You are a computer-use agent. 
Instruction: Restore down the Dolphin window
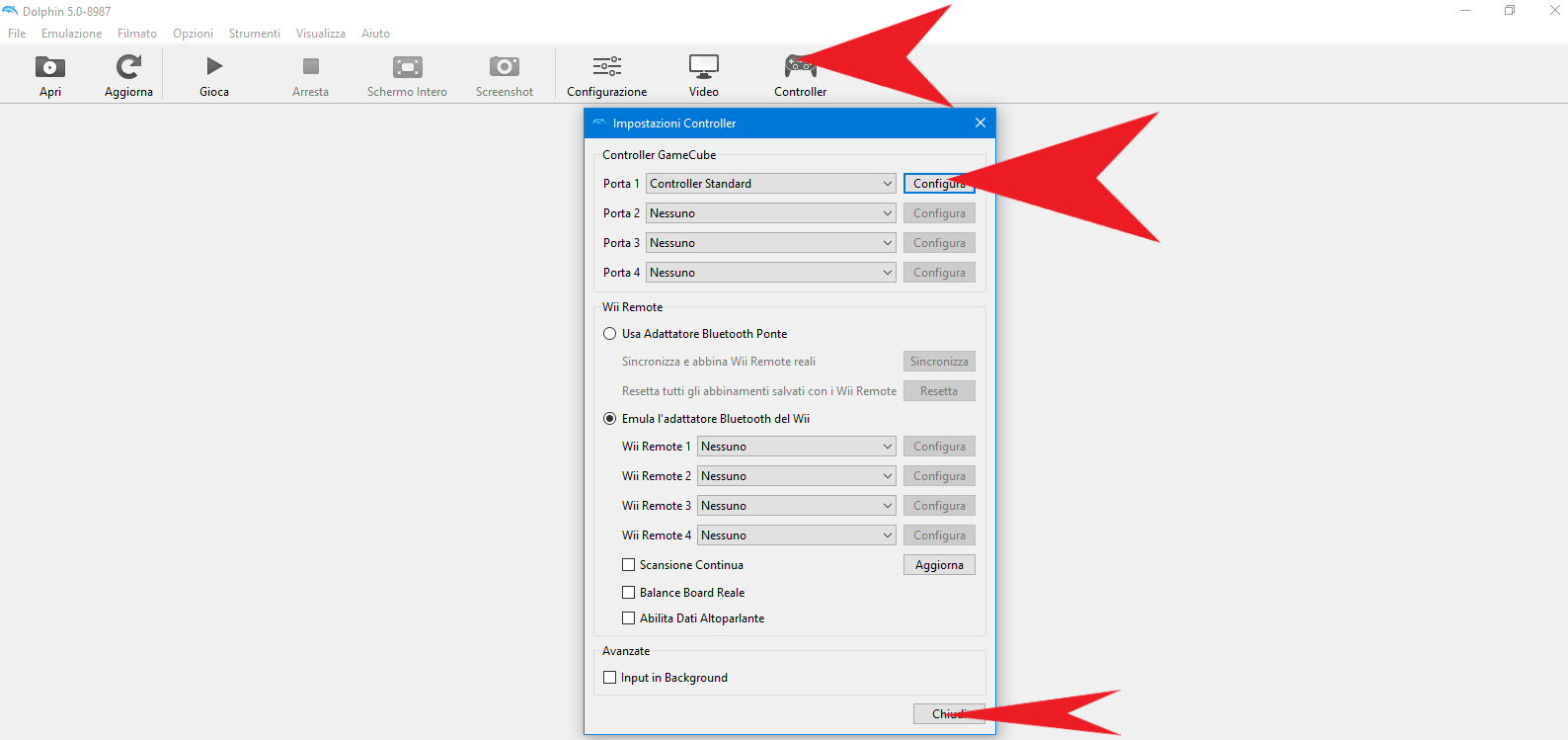coord(1510,11)
